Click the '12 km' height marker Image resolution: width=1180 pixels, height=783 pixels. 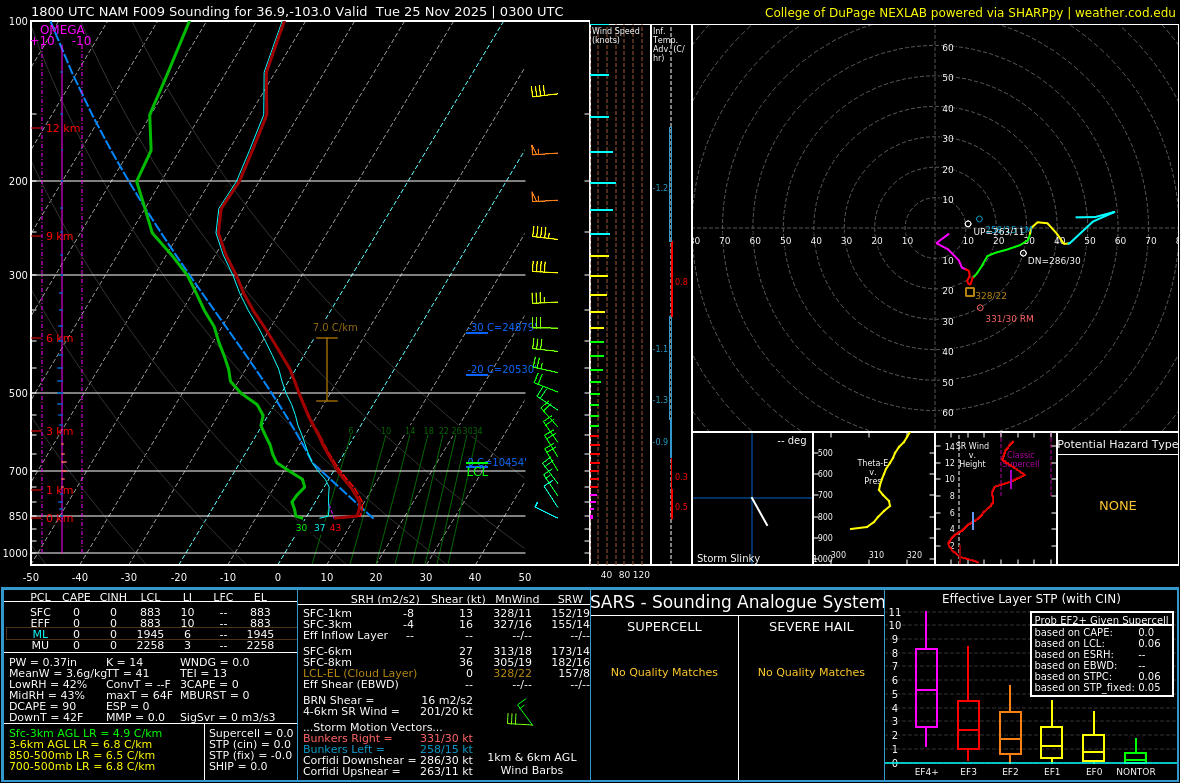click(x=62, y=129)
